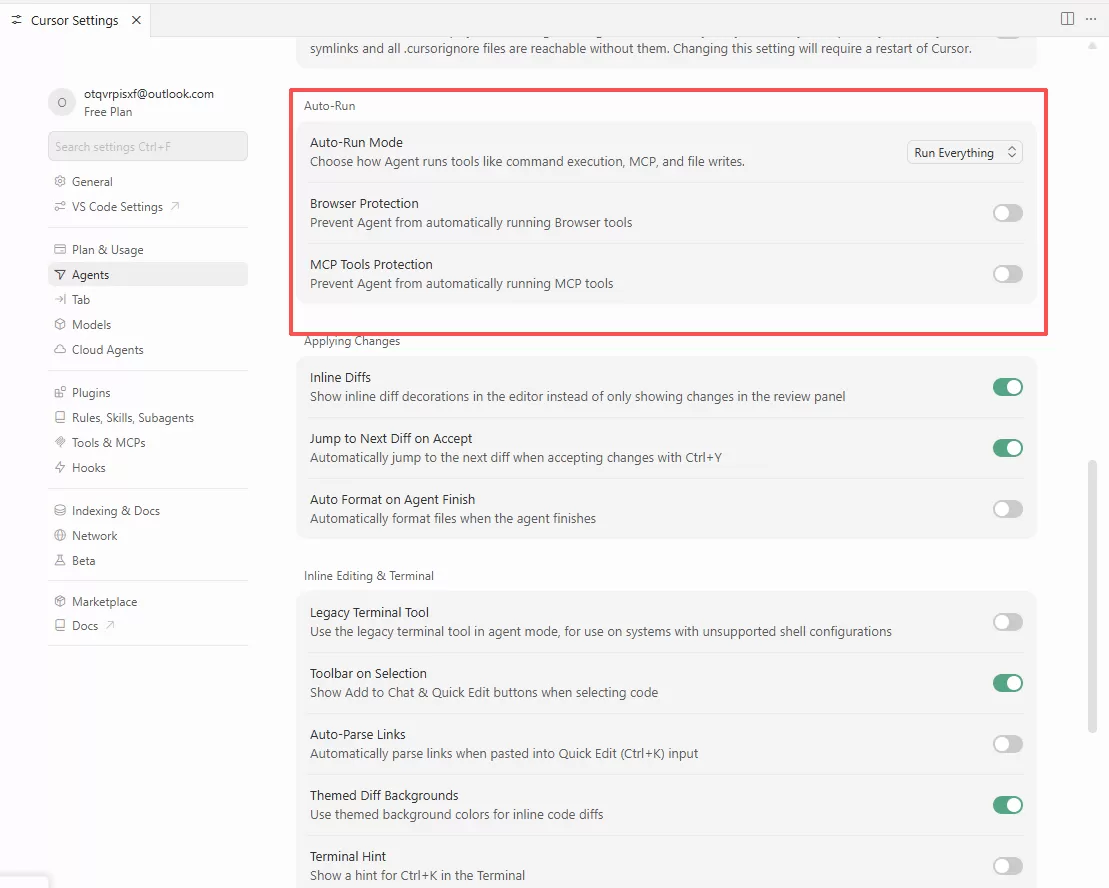The height and width of the screenshot is (888, 1109).
Task: Click the Tab arrow icon in sidebar
Action: [60, 299]
